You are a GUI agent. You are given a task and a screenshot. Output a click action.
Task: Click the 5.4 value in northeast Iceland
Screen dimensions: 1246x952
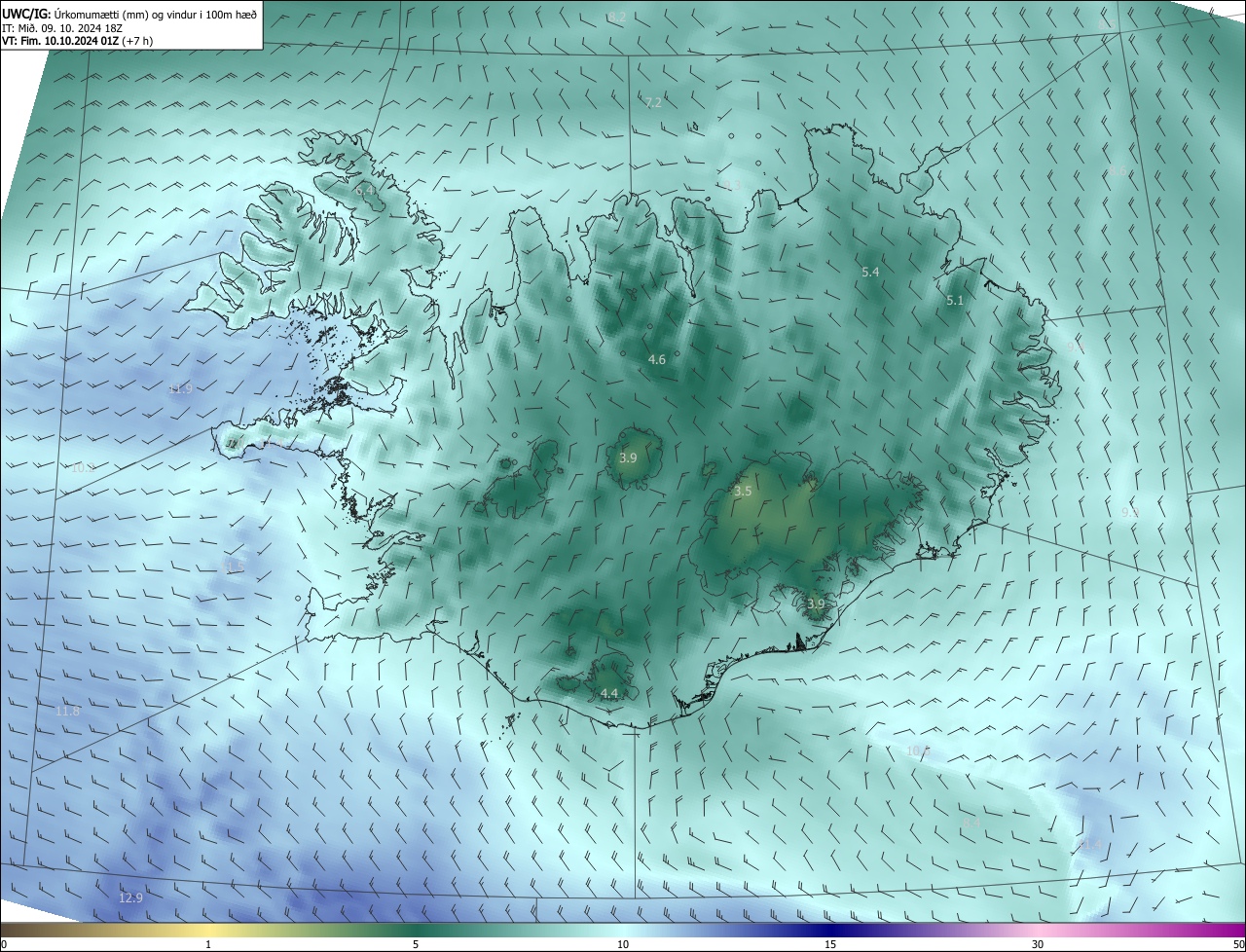870,273
